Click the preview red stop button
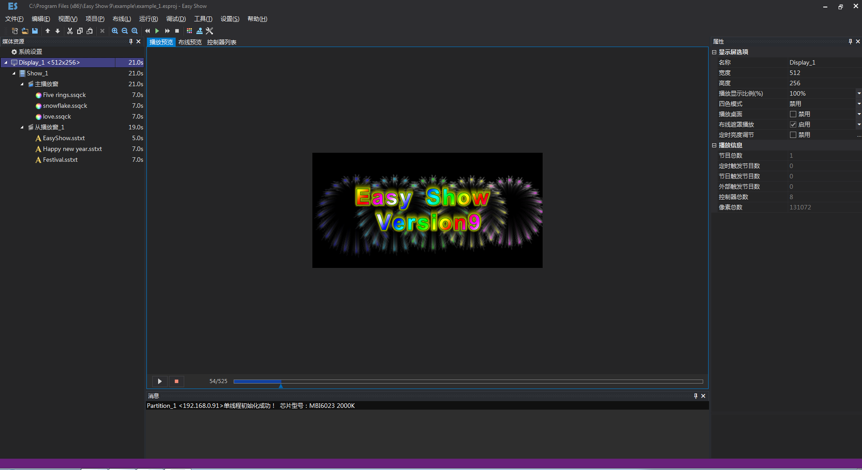The width and height of the screenshot is (862, 470). click(x=176, y=381)
